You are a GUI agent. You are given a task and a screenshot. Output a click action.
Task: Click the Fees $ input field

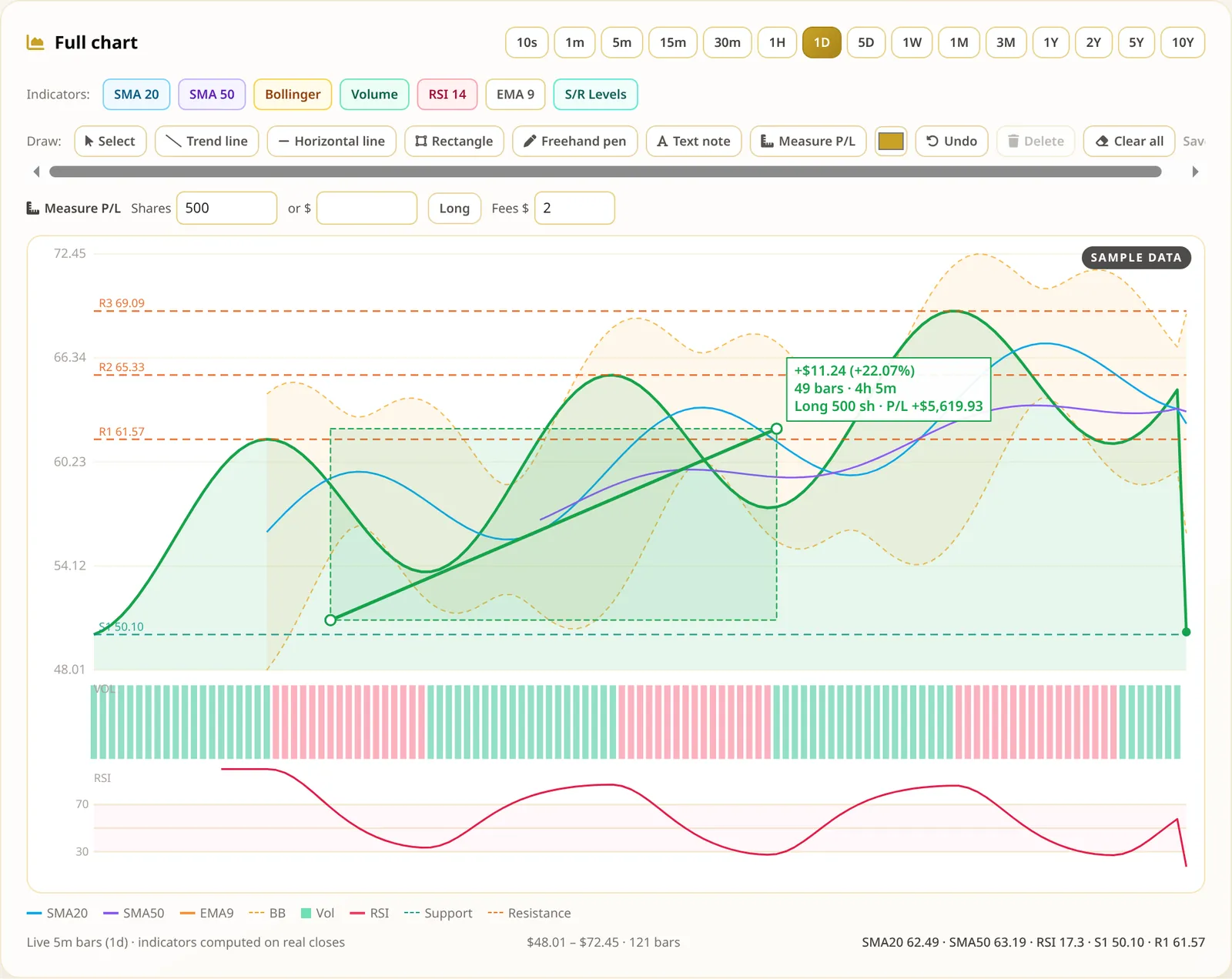[x=574, y=208]
